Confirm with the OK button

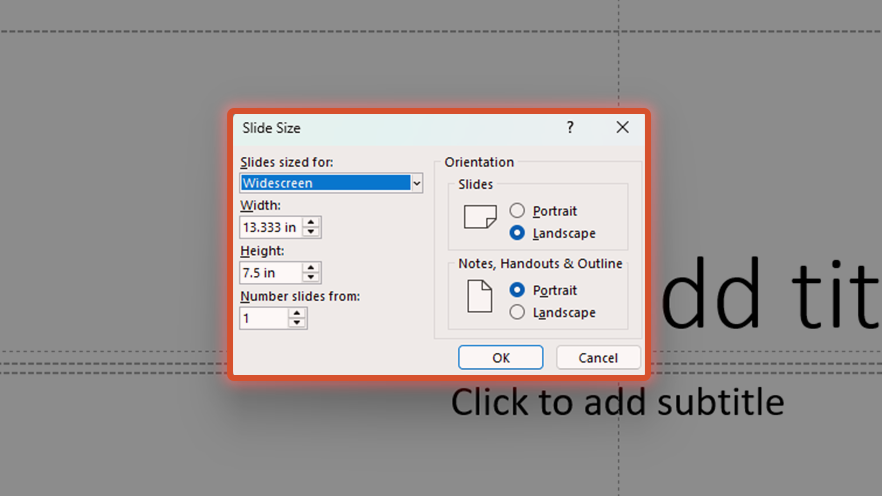[501, 358]
